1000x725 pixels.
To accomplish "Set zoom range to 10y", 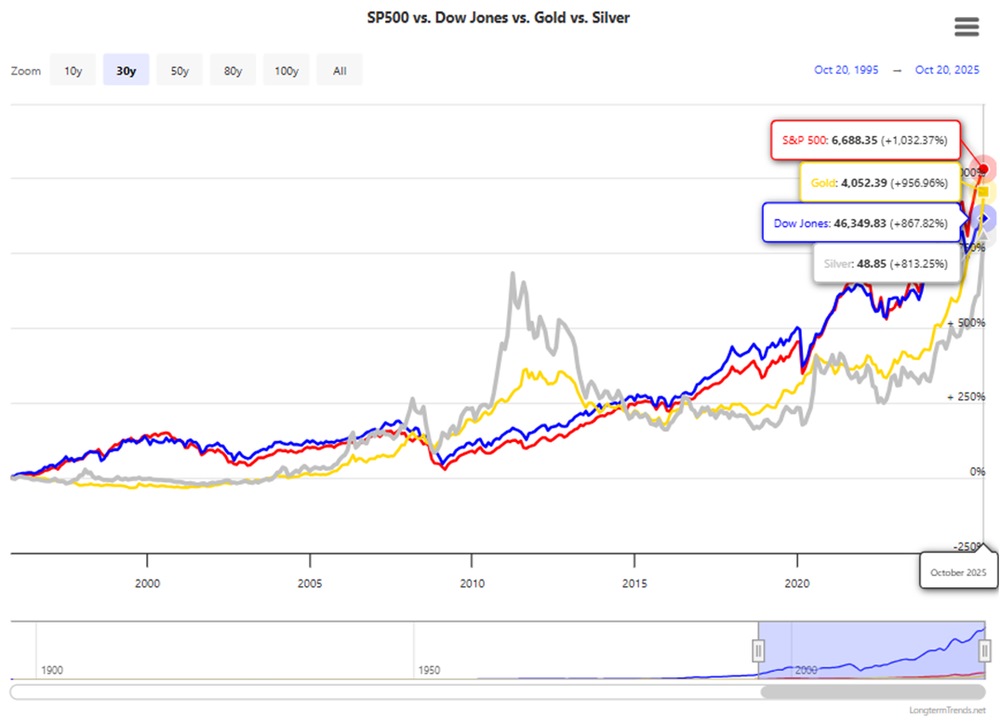I will 73,71.
